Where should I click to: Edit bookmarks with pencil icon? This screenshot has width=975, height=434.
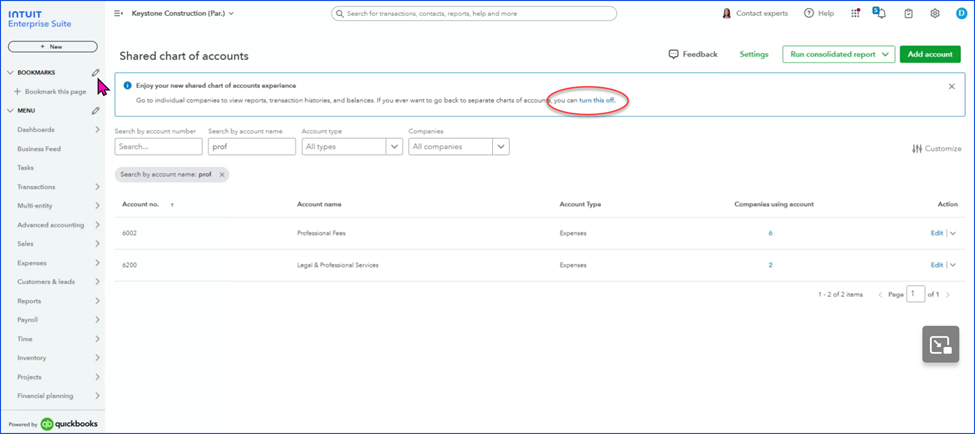point(95,73)
